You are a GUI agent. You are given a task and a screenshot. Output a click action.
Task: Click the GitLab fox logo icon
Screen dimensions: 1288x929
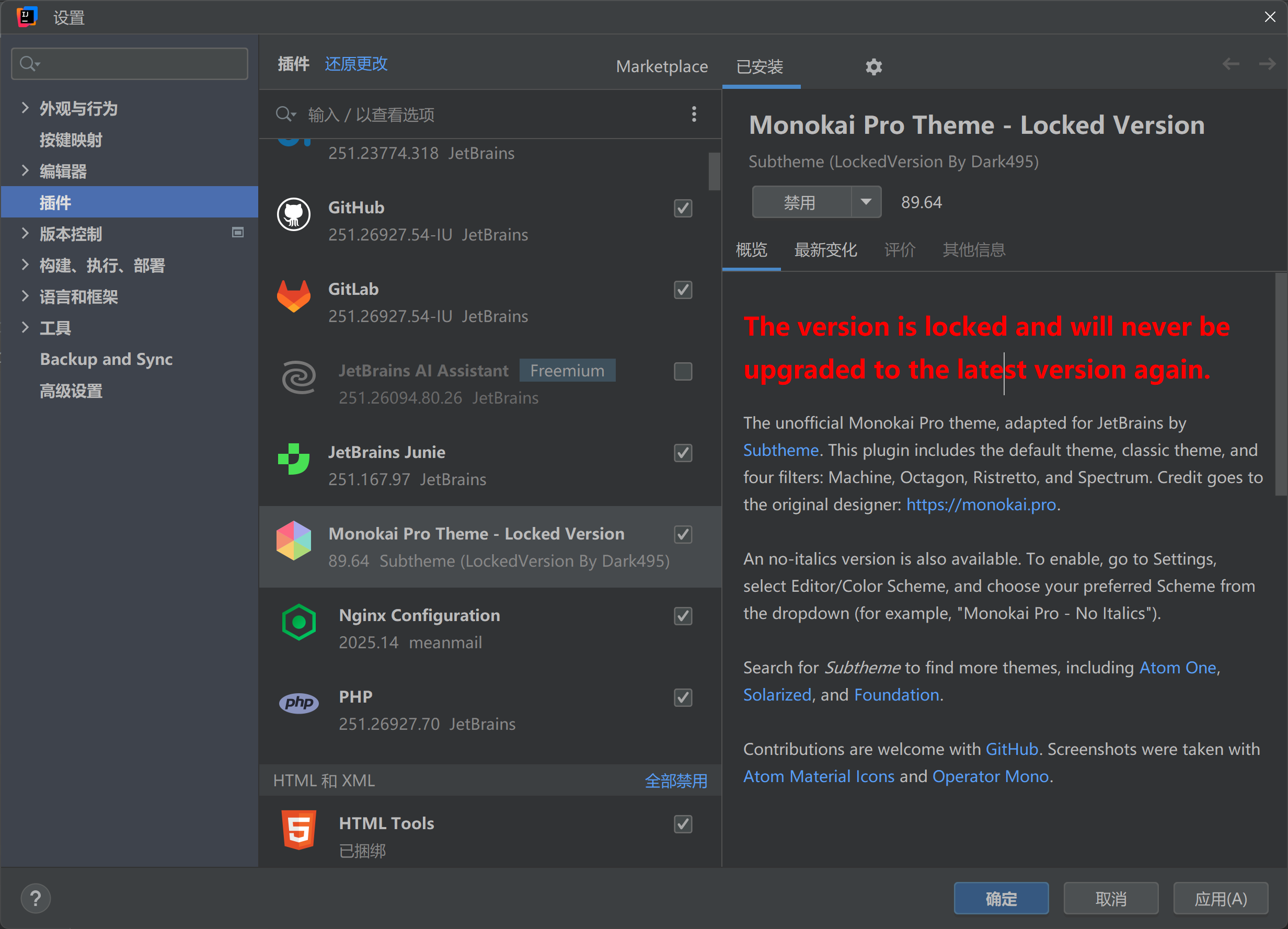(294, 296)
